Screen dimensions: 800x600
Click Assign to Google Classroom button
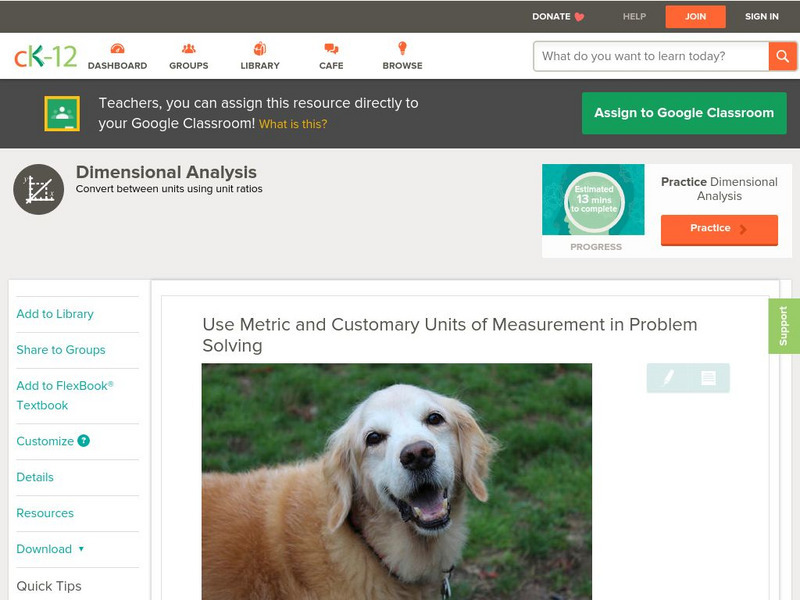(684, 113)
